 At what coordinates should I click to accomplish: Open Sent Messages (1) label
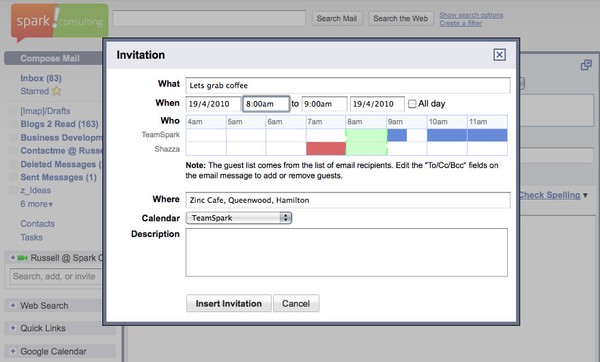point(59,177)
